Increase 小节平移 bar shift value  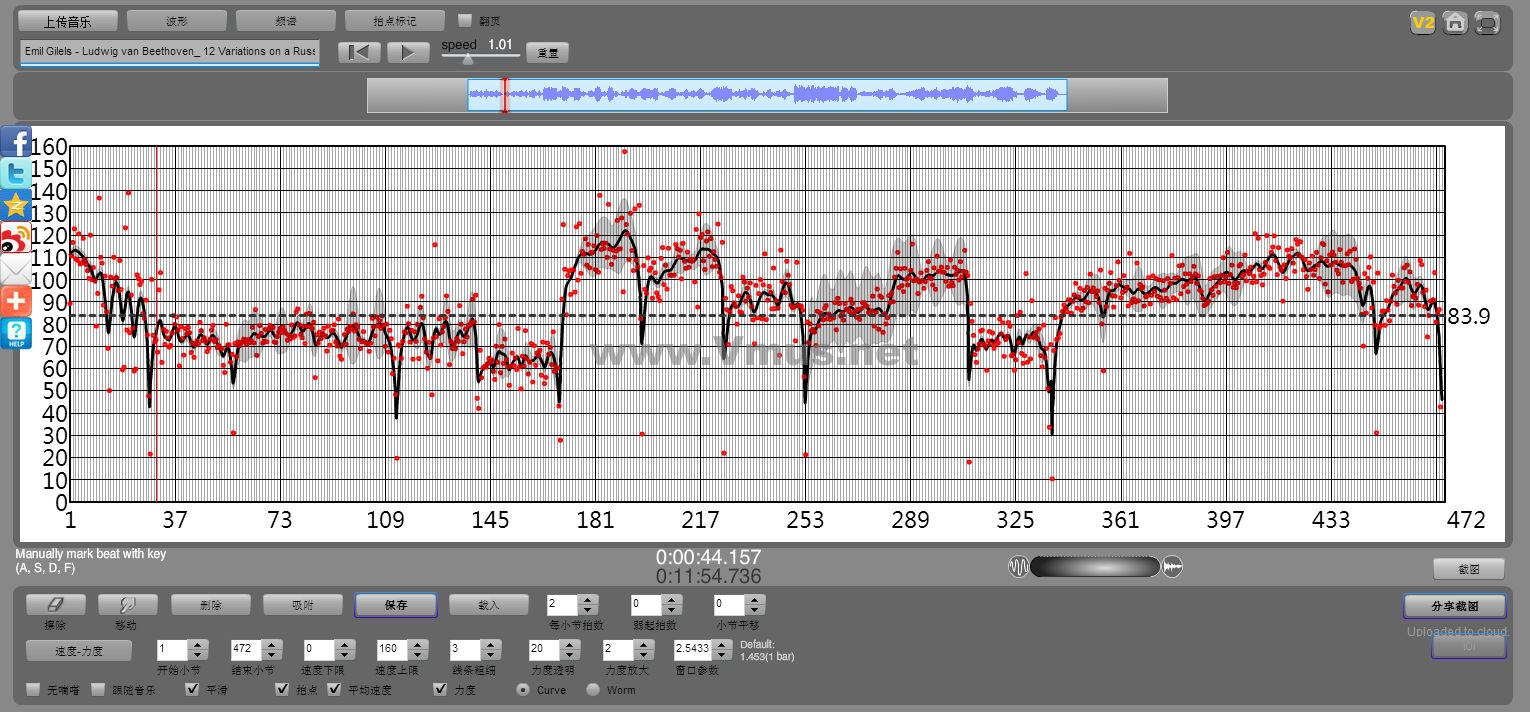click(756, 599)
